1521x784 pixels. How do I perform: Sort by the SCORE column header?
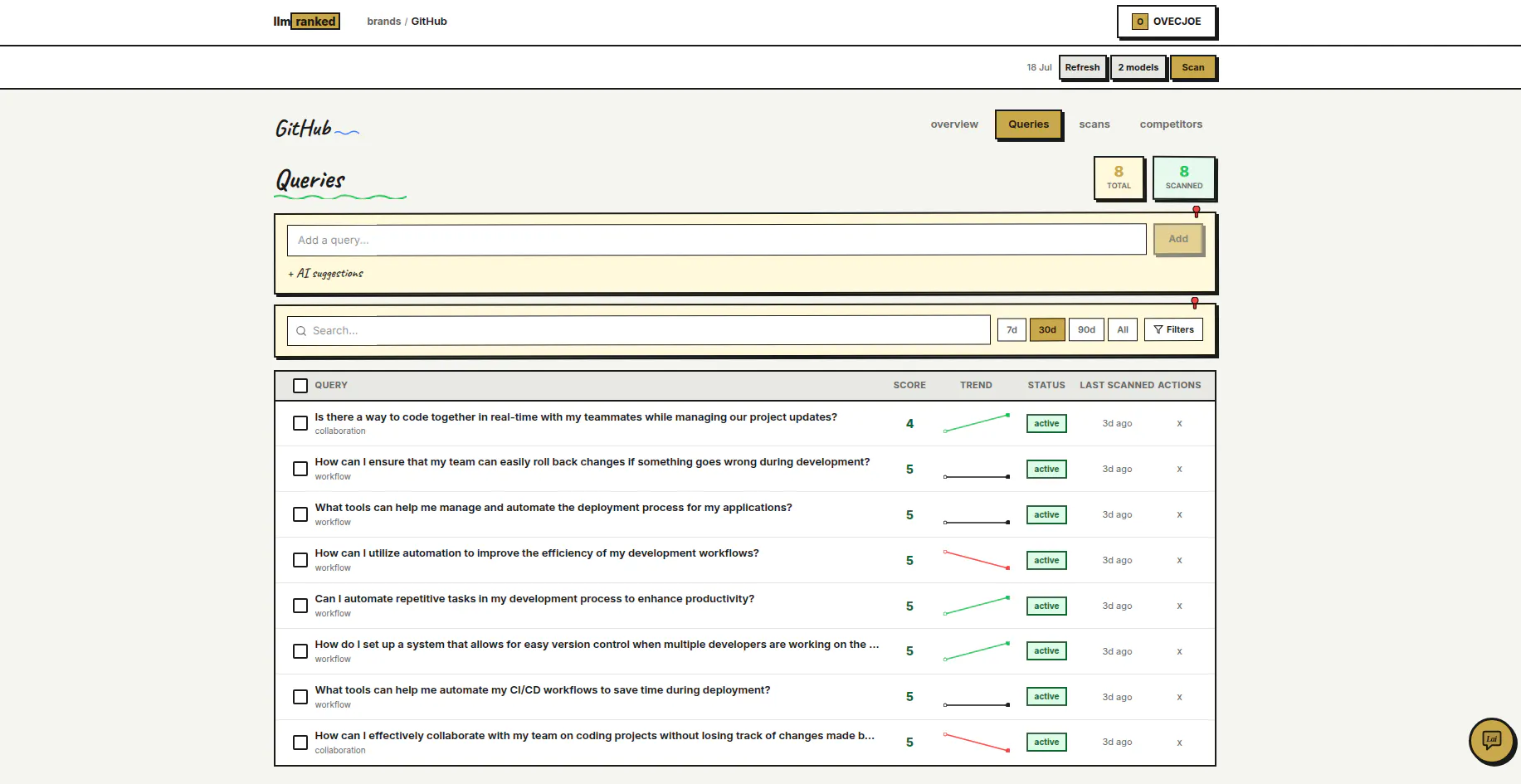[909, 386]
